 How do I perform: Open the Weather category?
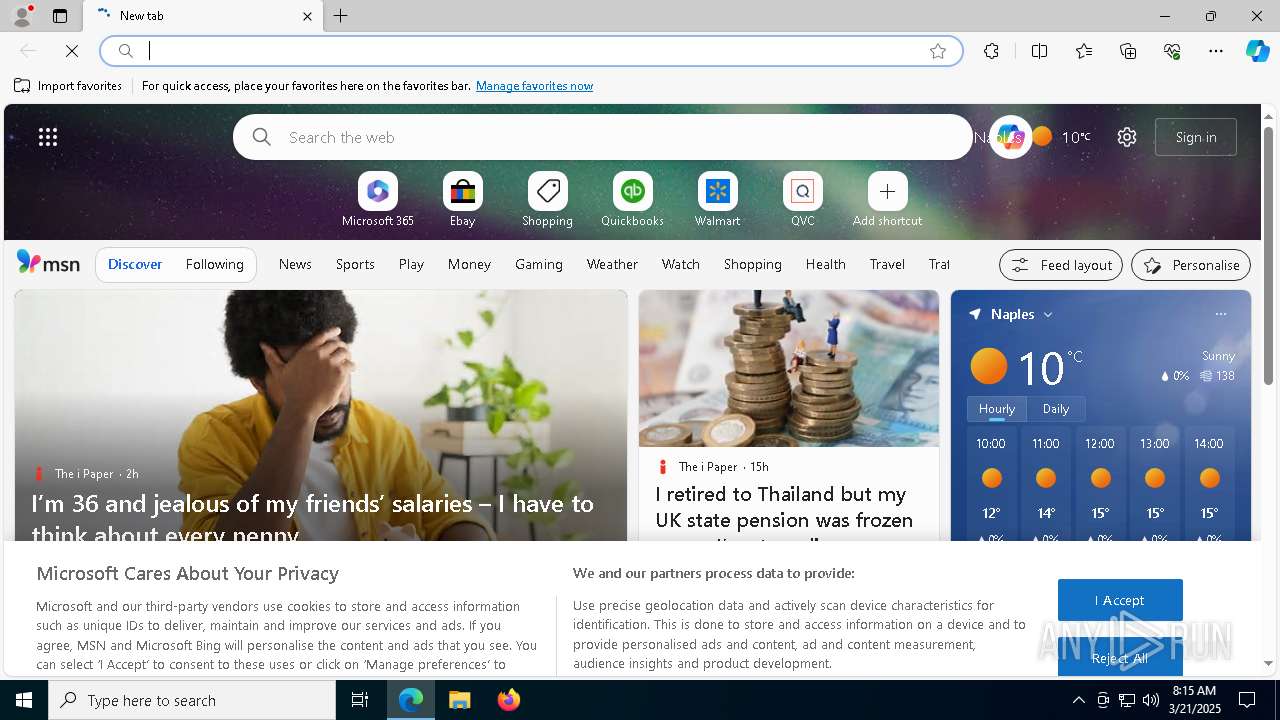(x=612, y=264)
